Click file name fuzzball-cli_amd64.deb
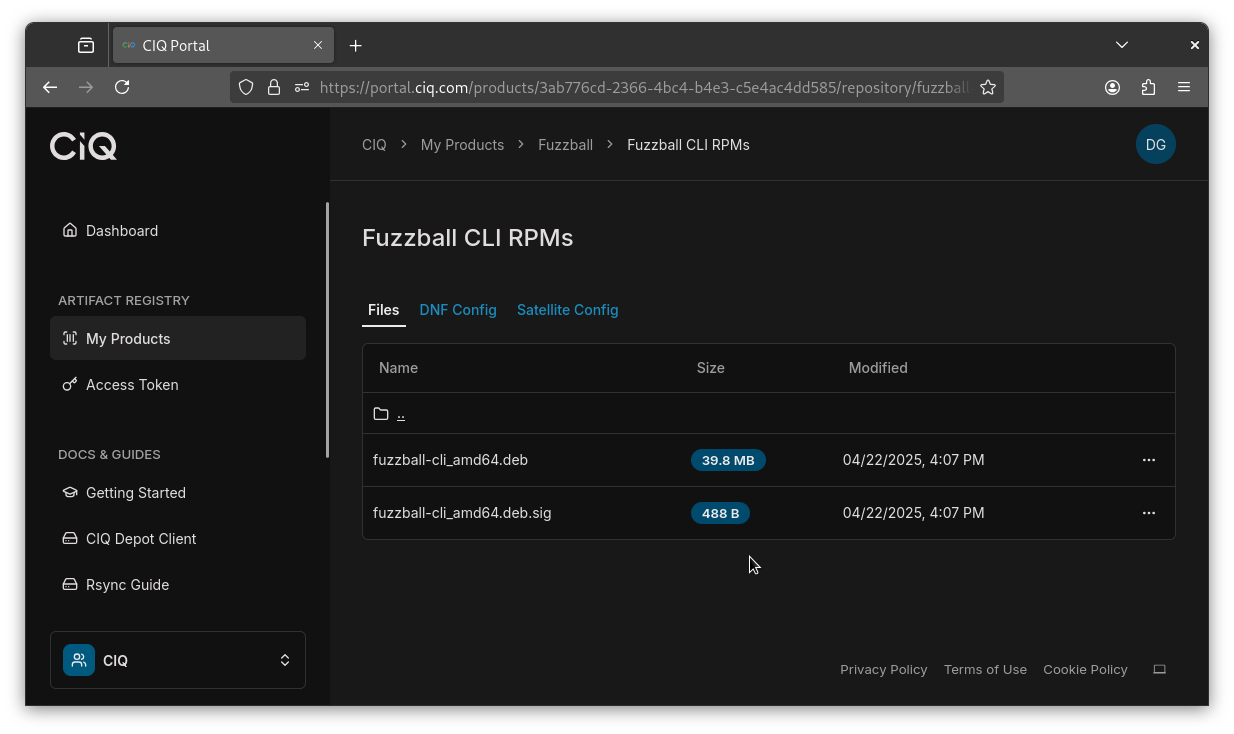Viewport: 1234px width, 734px height. [x=450, y=460]
